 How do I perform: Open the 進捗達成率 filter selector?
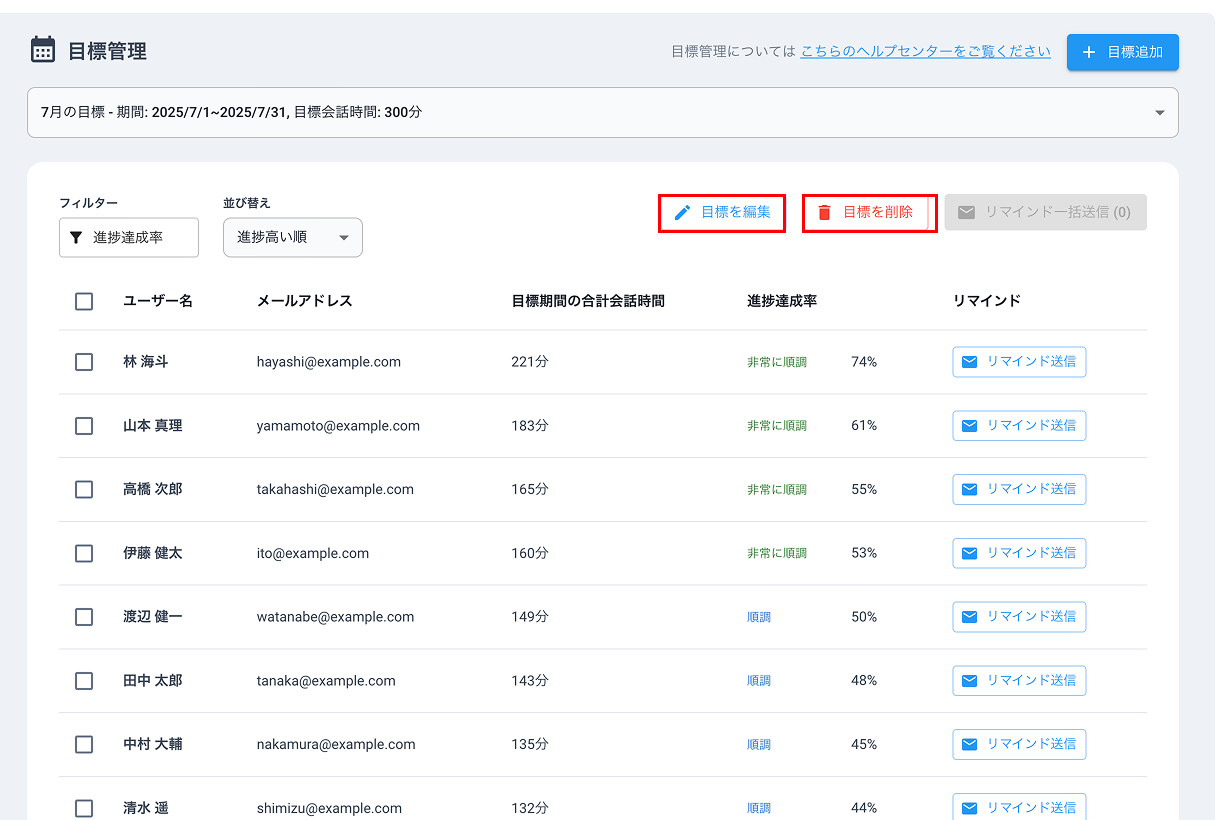pyautogui.click(x=128, y=238)
